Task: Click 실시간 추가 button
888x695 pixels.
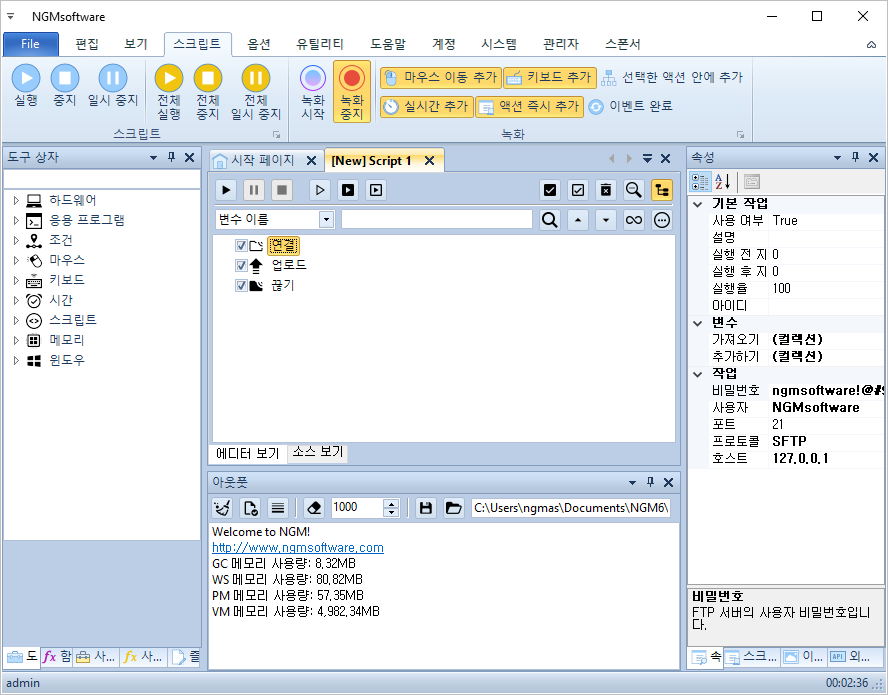Action: 426,106
